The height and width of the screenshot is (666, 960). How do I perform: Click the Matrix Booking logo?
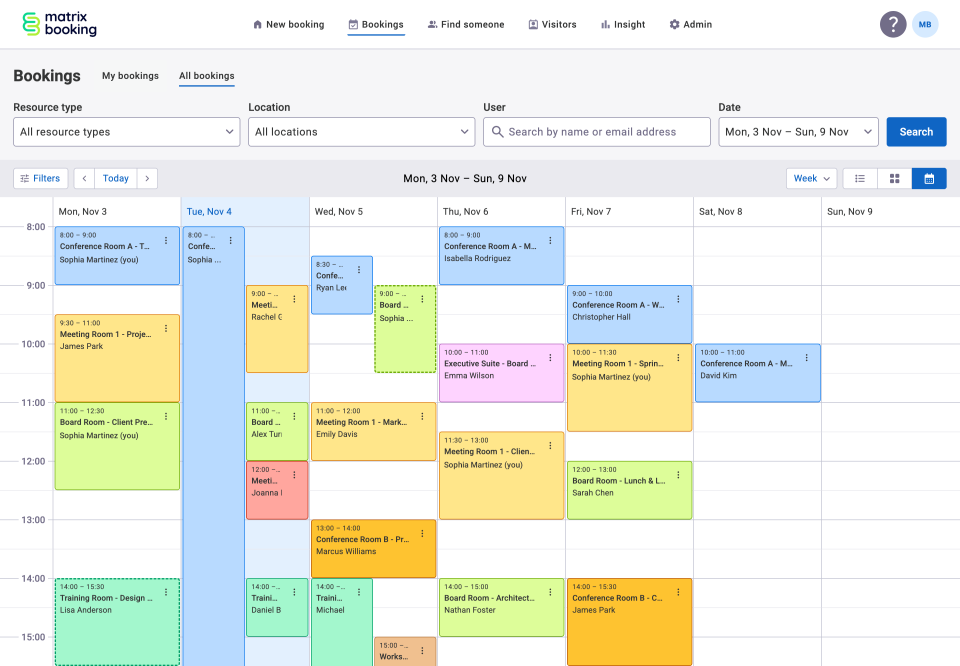tap(58, 24)
